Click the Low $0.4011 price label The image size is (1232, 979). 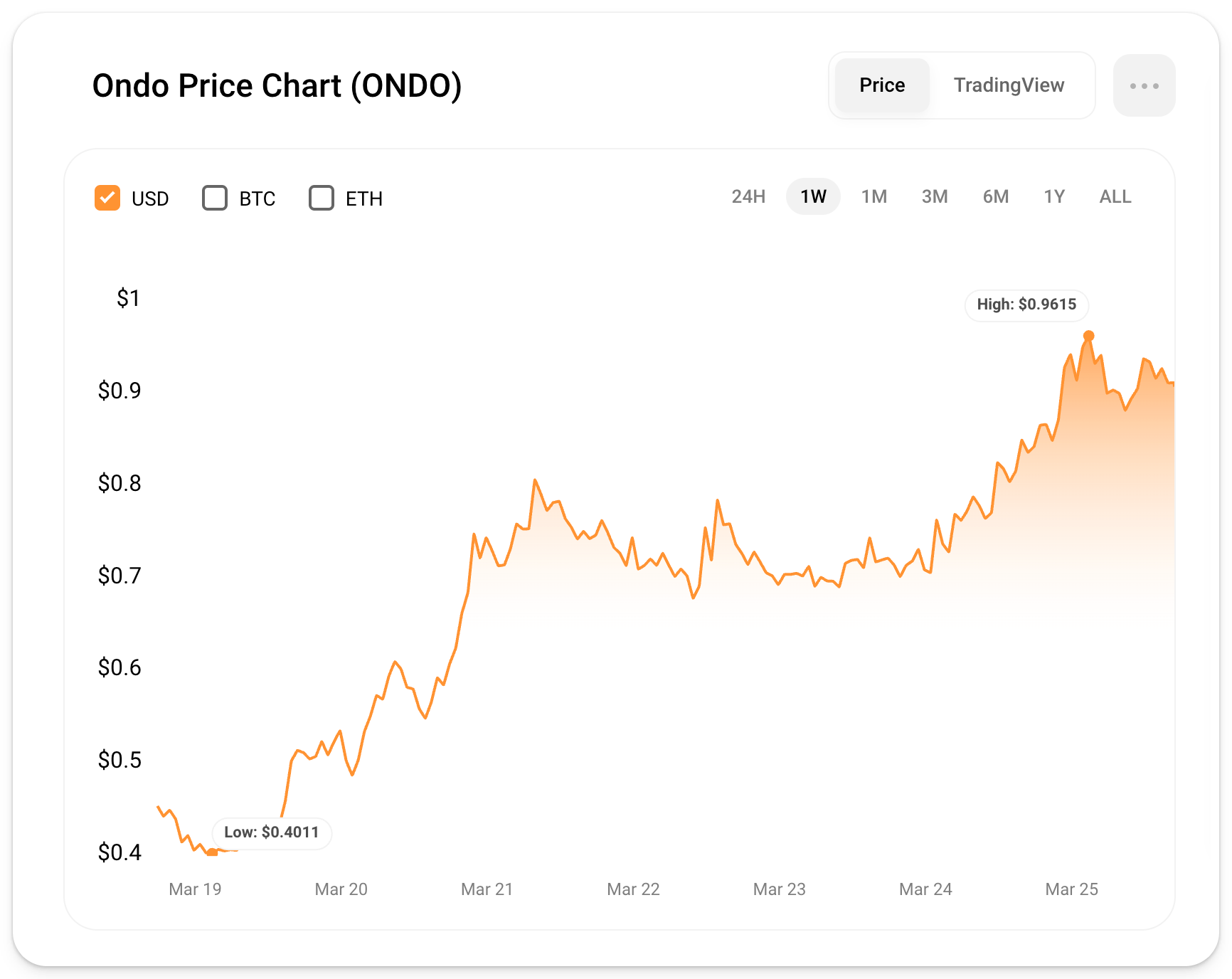pos(272,832)
